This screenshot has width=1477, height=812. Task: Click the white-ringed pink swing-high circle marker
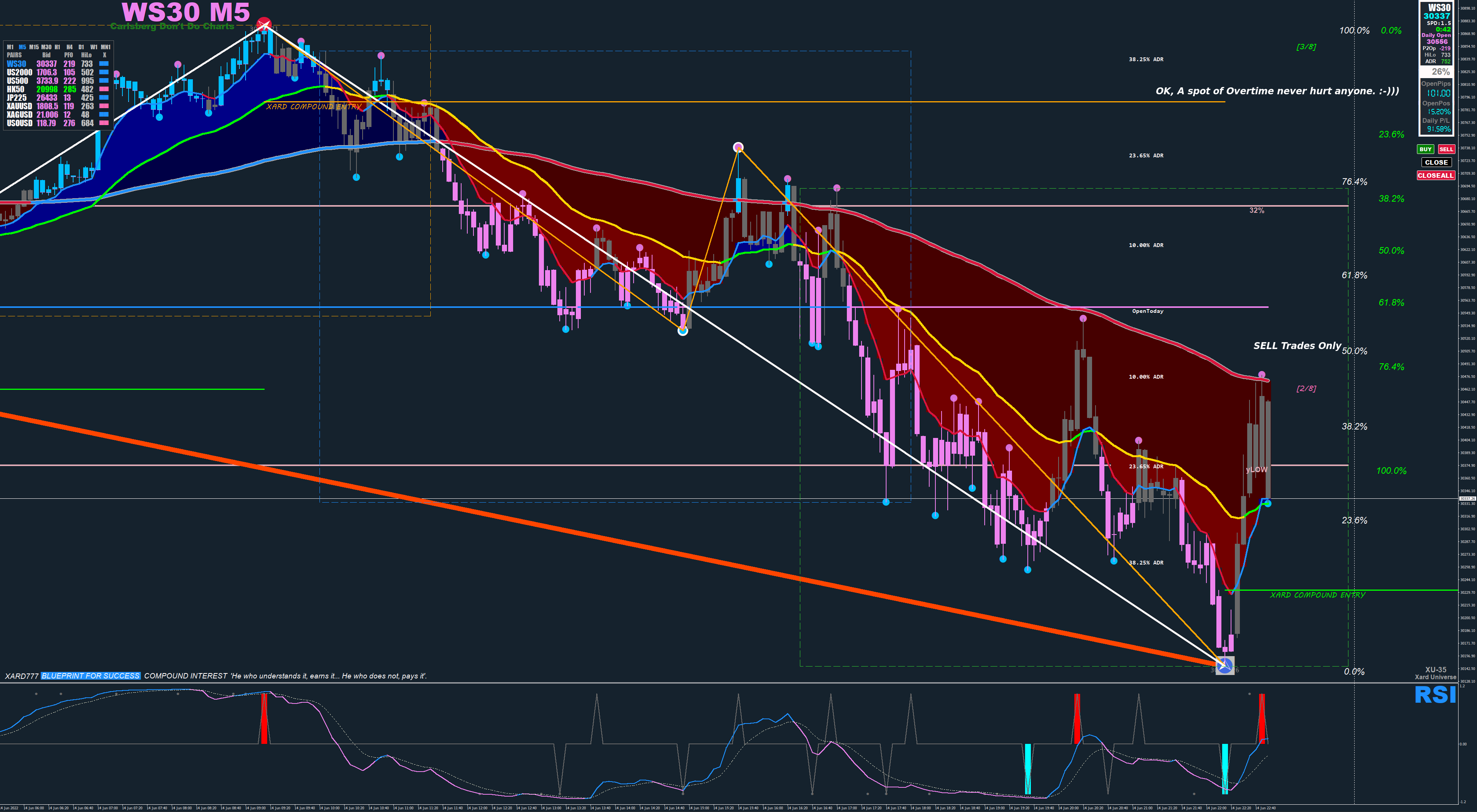pyautogui.click(x=738, y=147)
